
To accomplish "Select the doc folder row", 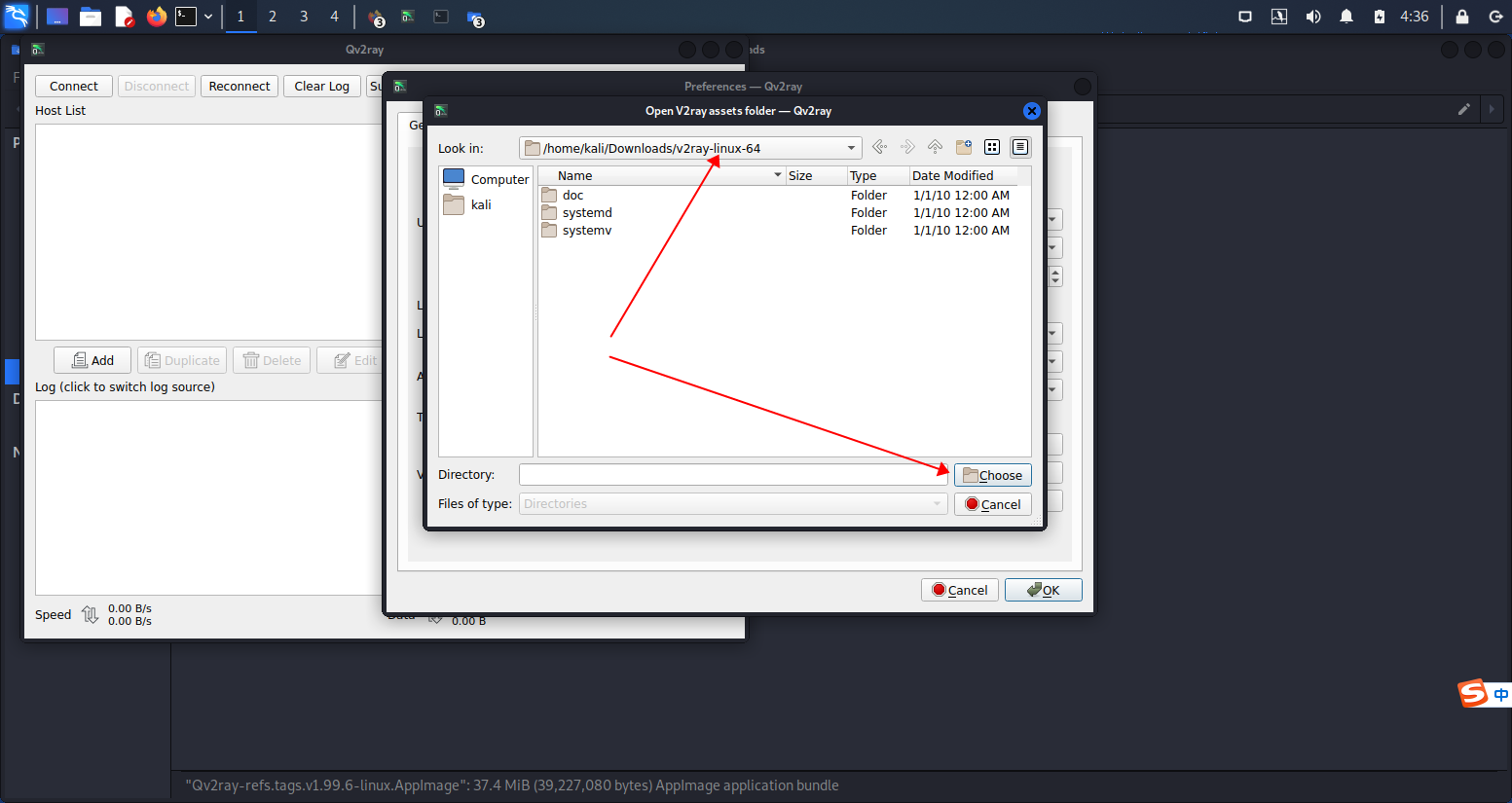I will [x=779, y=195].
